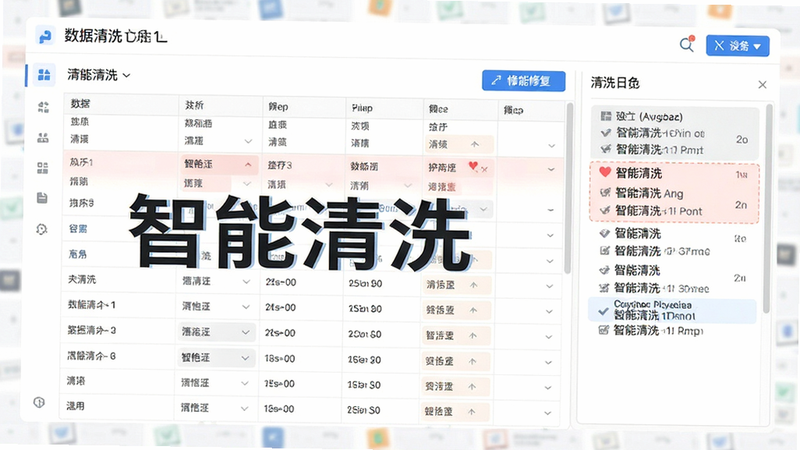The width and height of the screenshot is (800, 450).
Task: Click the up-arrow cell in the 夫清洗 row
Action: pos(457,285)
